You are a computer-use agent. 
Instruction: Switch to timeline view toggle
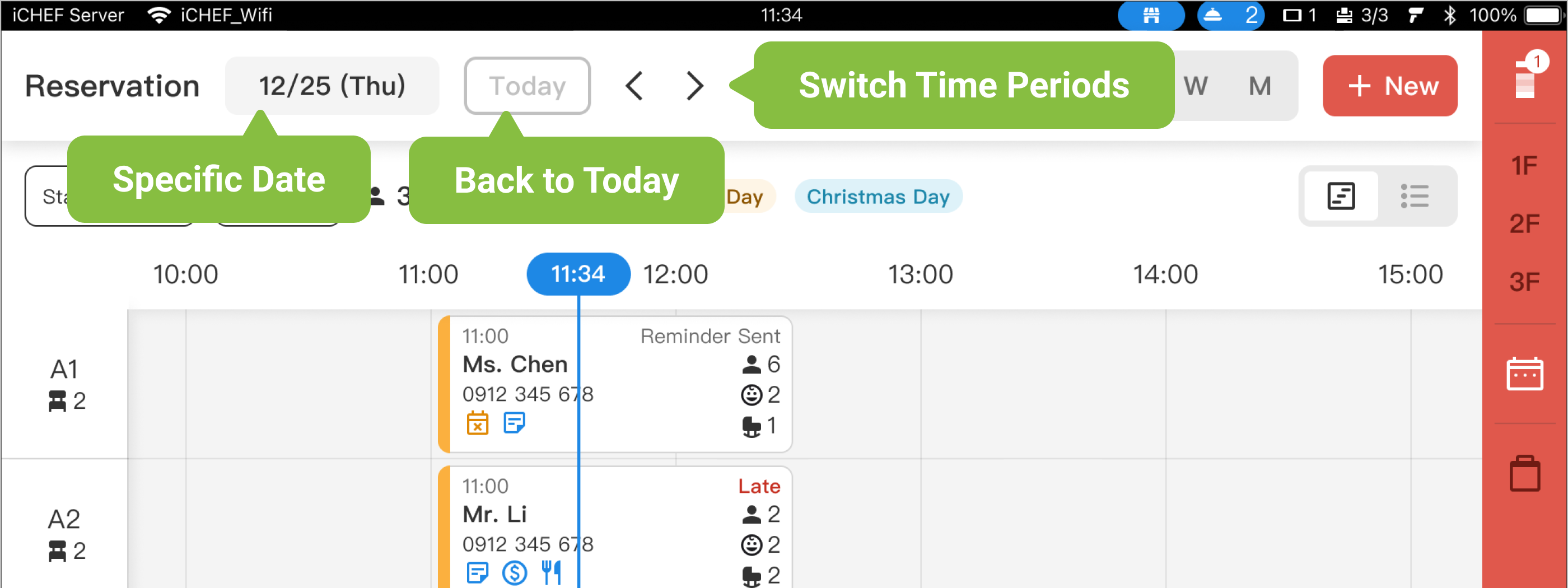coord(1340,196)
